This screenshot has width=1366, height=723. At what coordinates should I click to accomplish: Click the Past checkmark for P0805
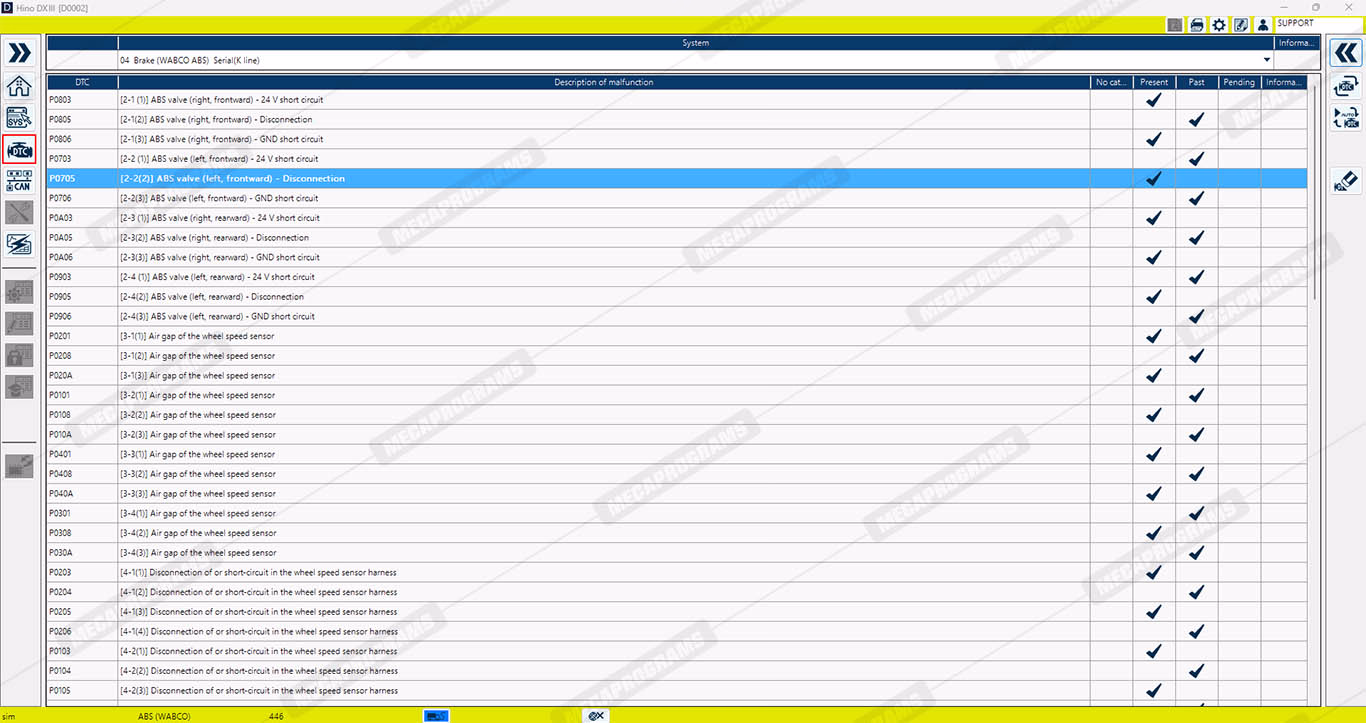tap(1196, 120)
